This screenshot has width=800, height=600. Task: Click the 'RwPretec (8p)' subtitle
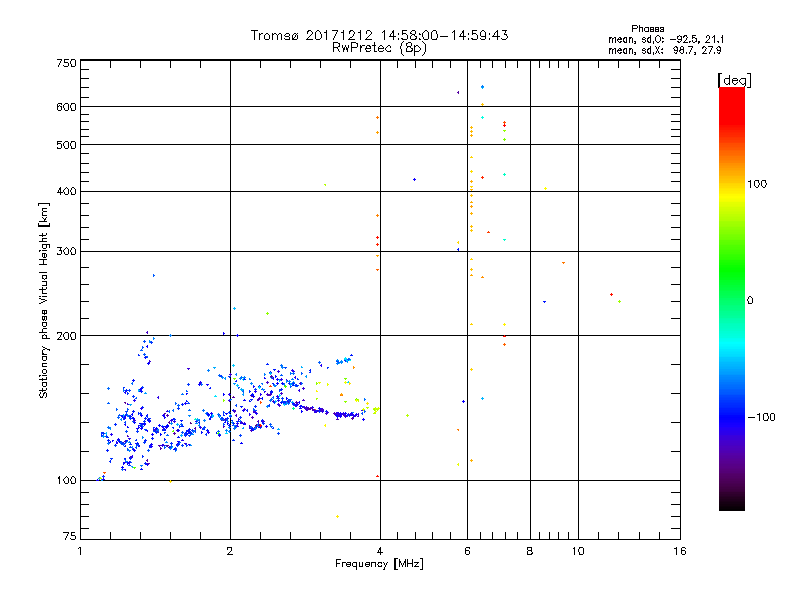point(379,48)
